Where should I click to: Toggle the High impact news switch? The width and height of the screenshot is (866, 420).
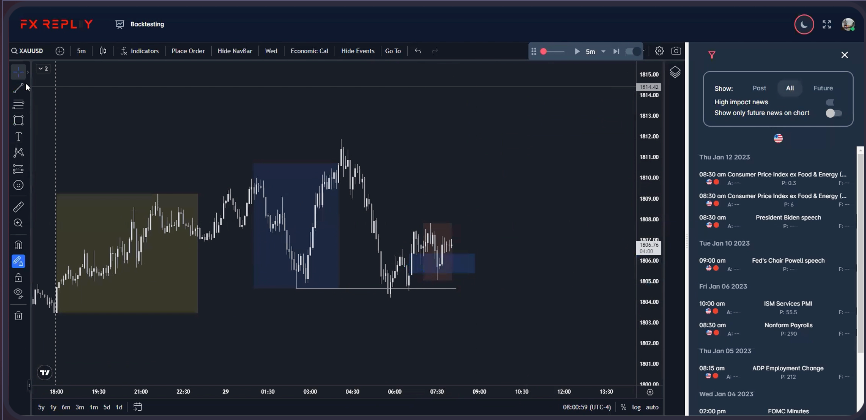point(832,102)
